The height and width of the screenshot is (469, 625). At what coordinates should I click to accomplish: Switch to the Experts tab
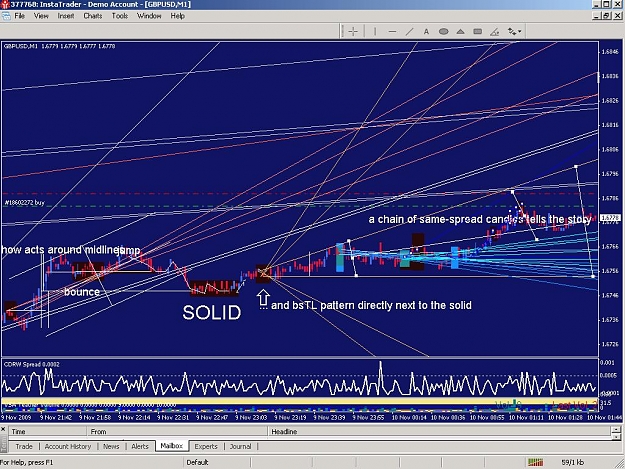(206, 446)
